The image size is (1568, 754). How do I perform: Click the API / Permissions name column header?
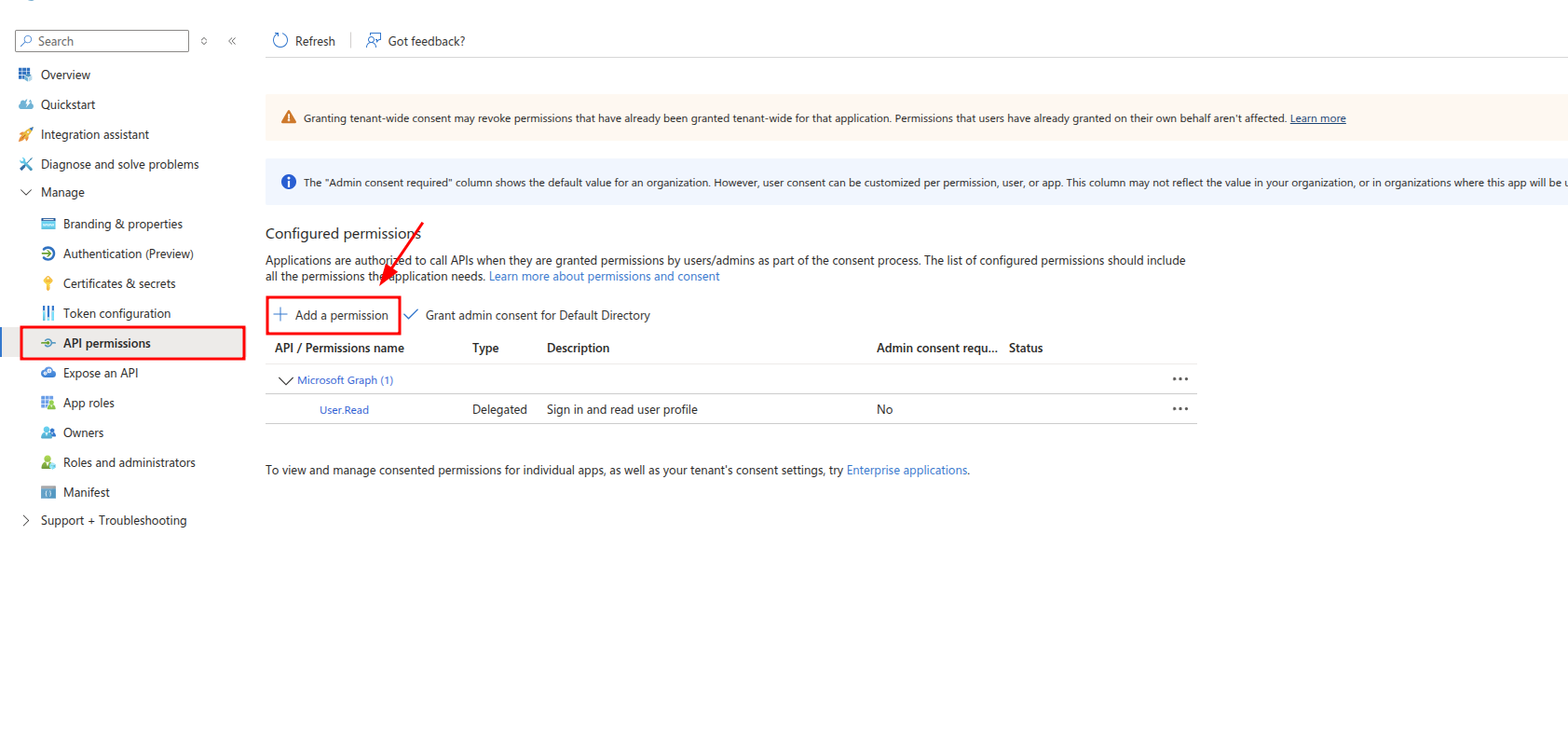click(x=339, y=348)
